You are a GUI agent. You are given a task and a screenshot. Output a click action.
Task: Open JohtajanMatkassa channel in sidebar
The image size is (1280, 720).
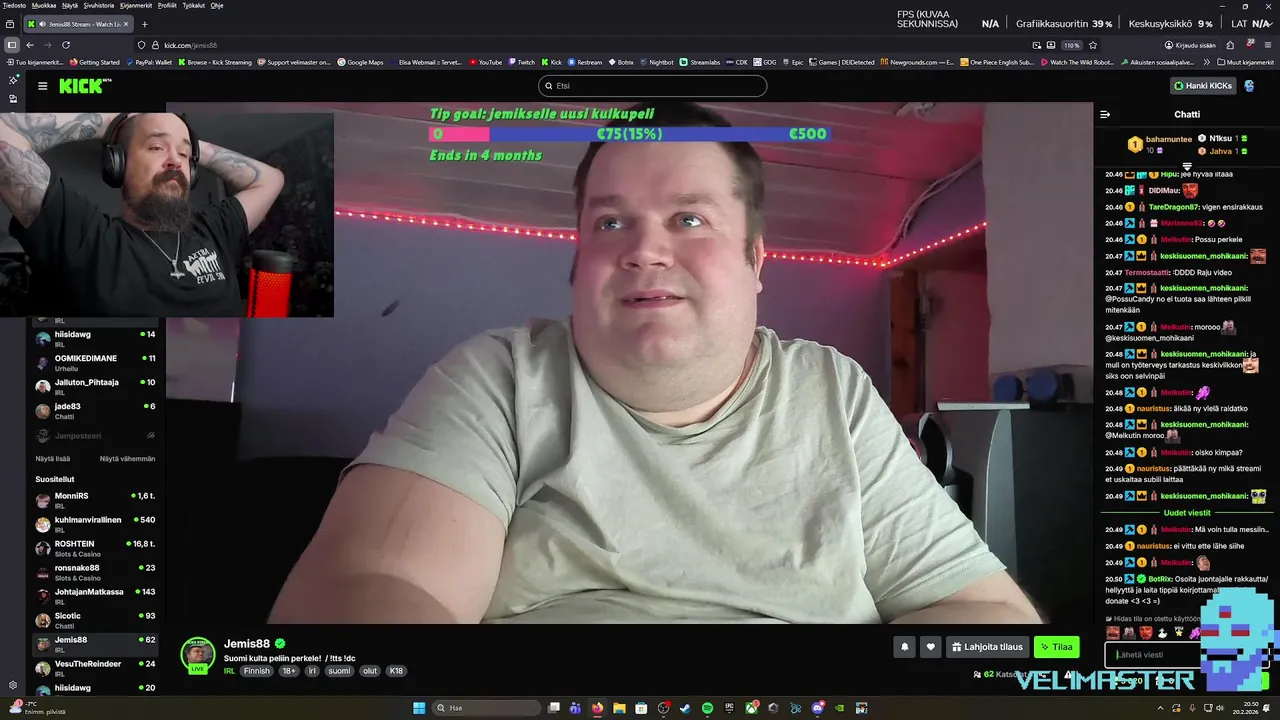point(95,596)
